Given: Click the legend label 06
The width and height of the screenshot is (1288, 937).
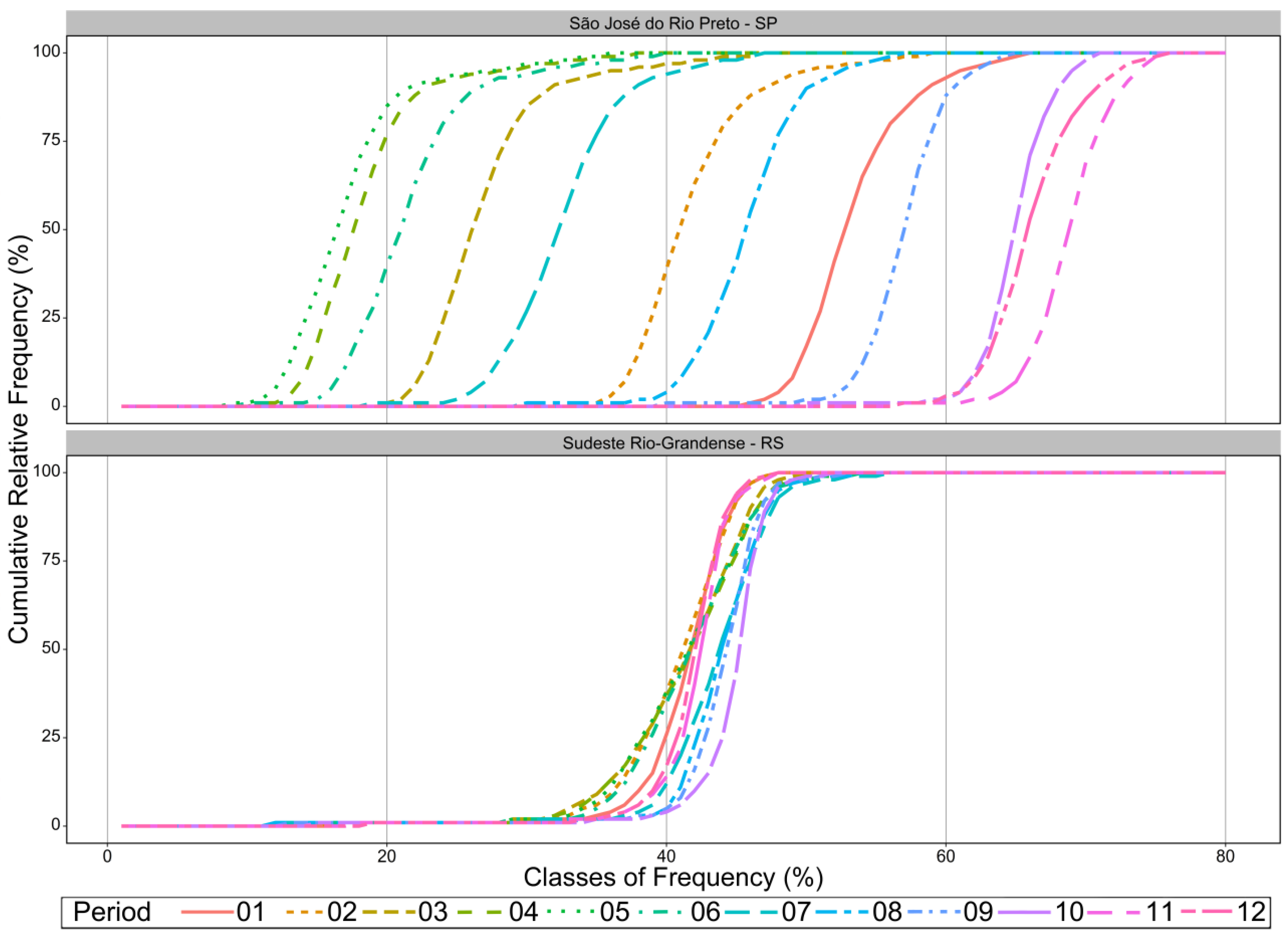Looking at the screenshot, I should tap(705, 912).
